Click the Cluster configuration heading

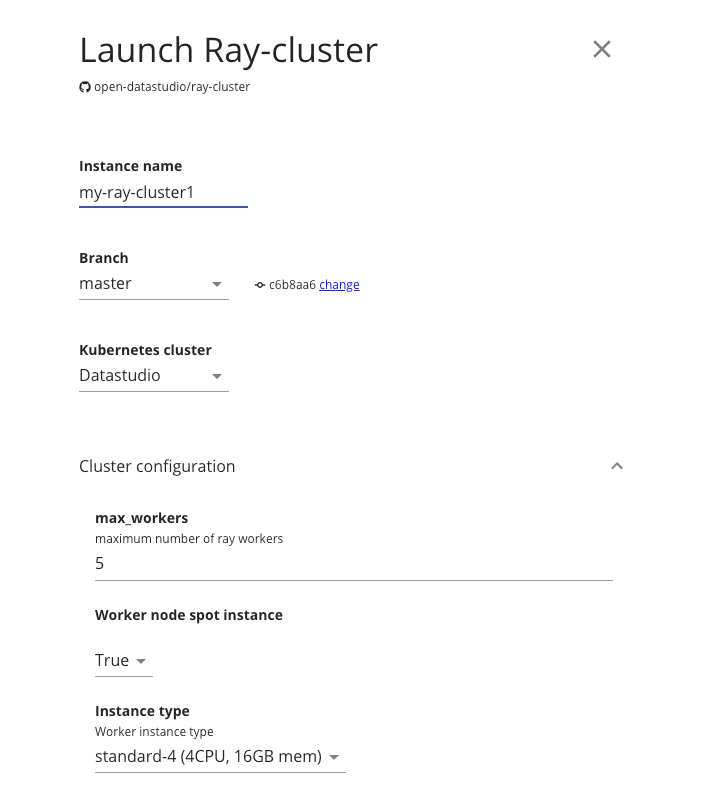[157, 466]
